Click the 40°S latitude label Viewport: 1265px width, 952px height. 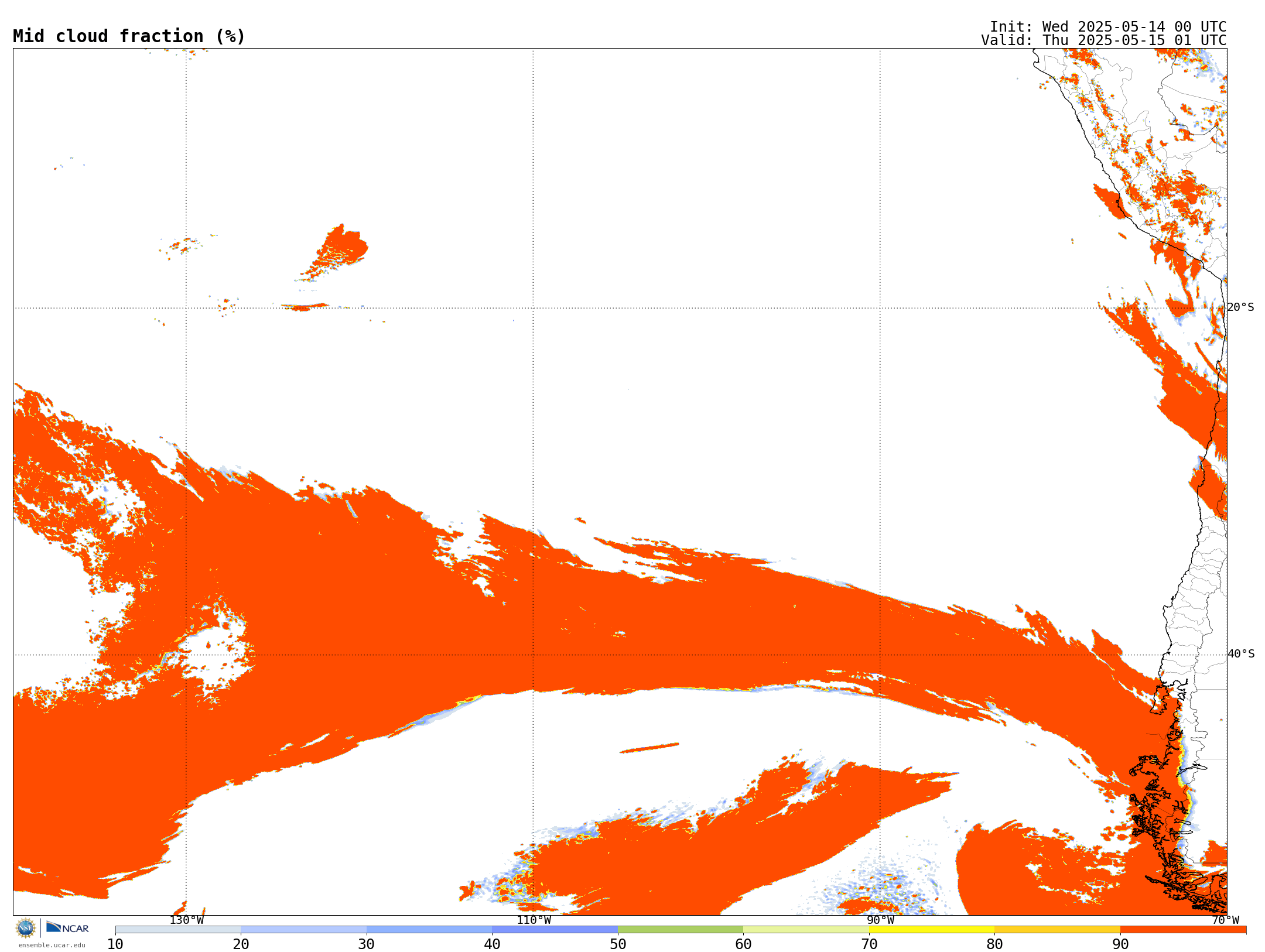pyautogui.click(x=1241, y=654)
